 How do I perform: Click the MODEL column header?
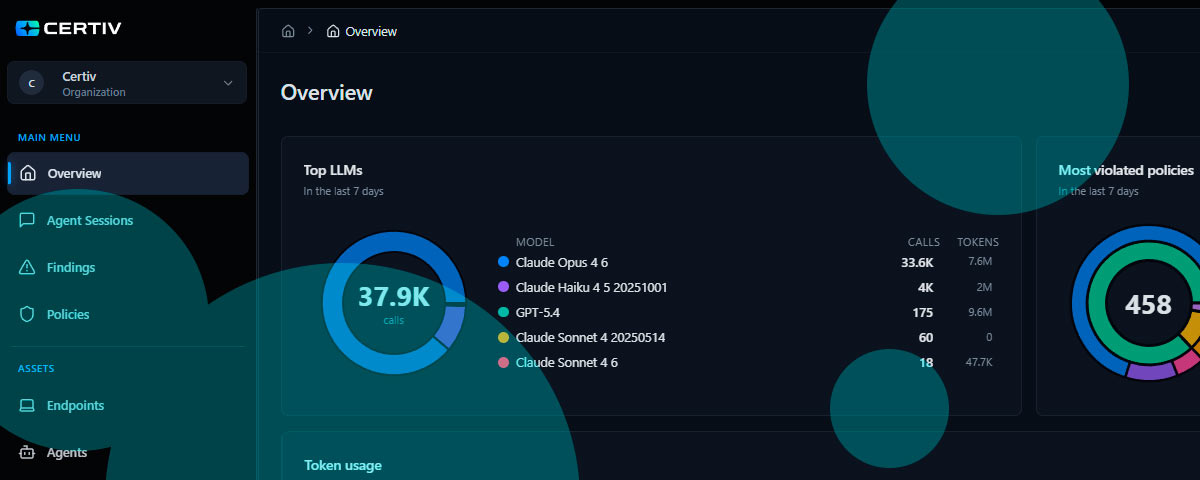point(535,242)
